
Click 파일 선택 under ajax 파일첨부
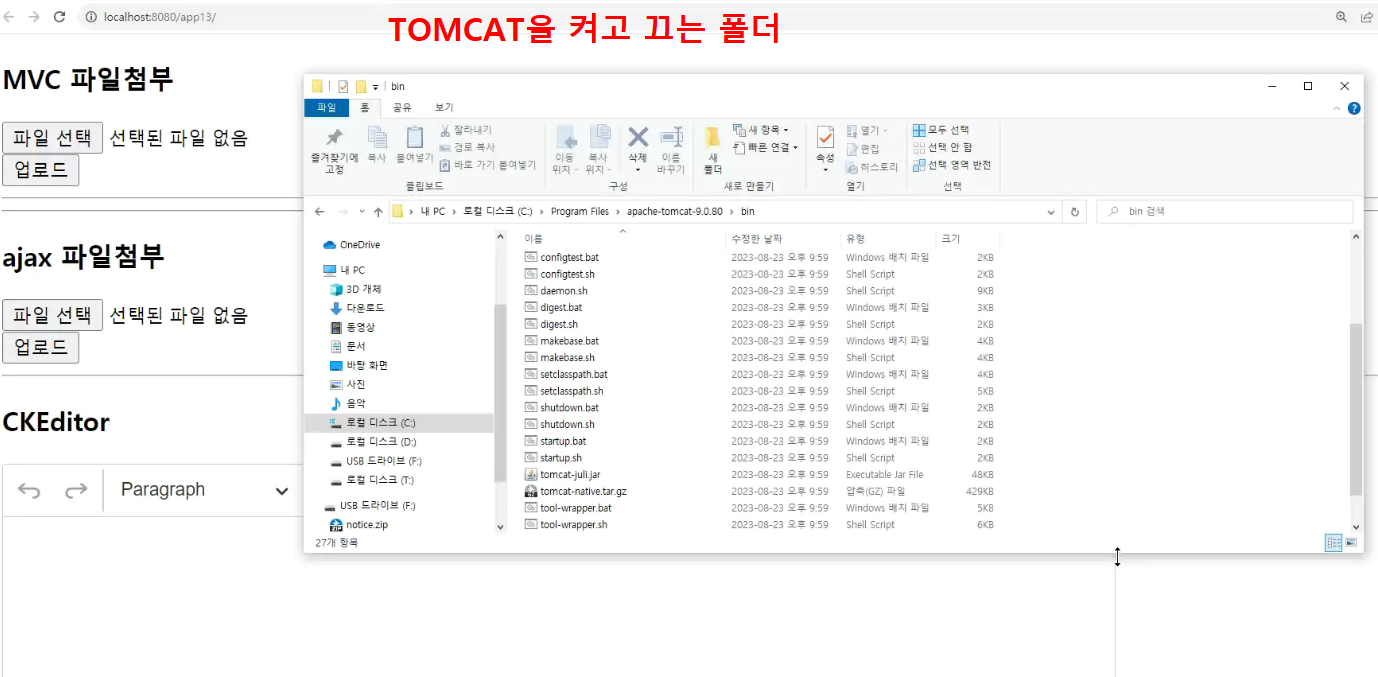click(53, 315)
